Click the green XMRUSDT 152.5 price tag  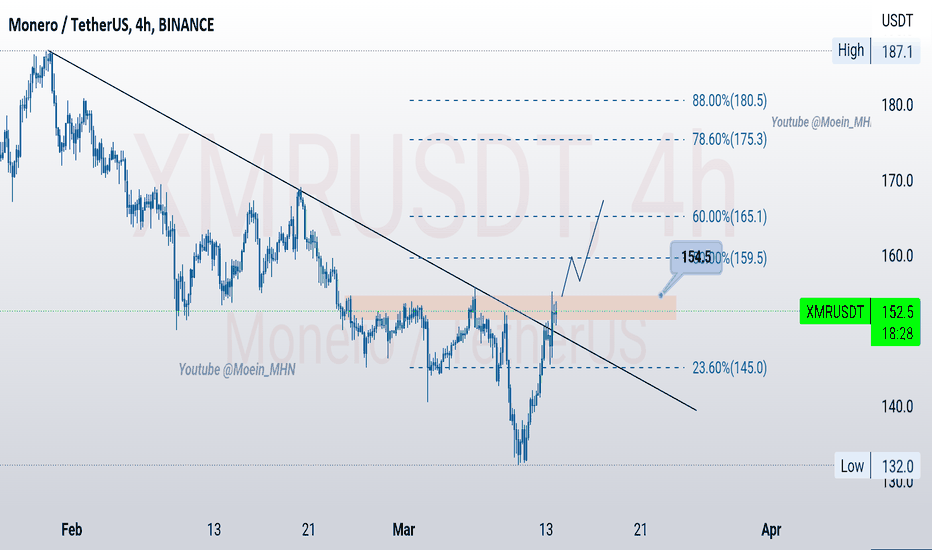click(x=859, y=311)
